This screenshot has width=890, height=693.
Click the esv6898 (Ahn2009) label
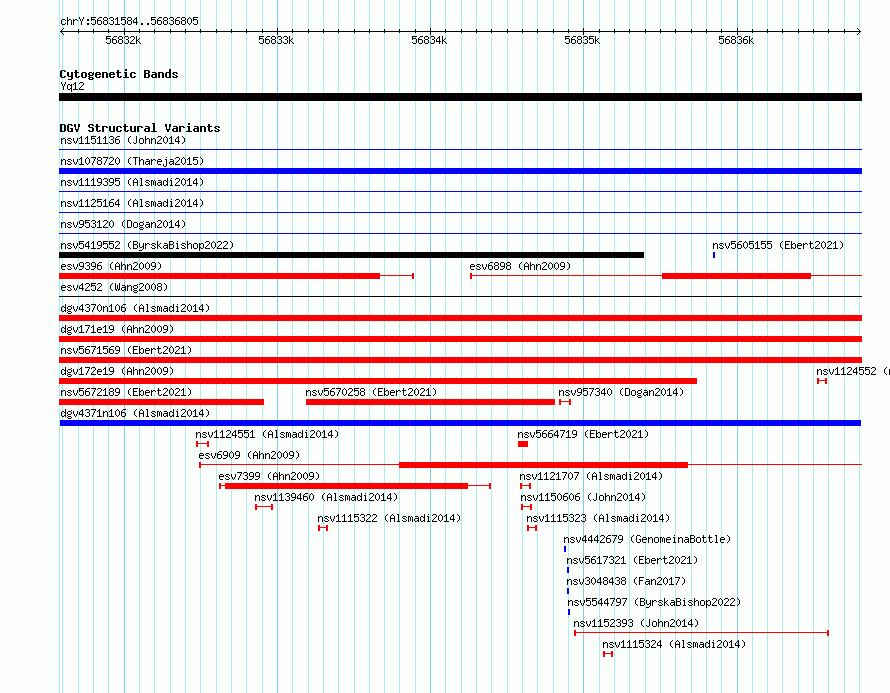[520, 266]
